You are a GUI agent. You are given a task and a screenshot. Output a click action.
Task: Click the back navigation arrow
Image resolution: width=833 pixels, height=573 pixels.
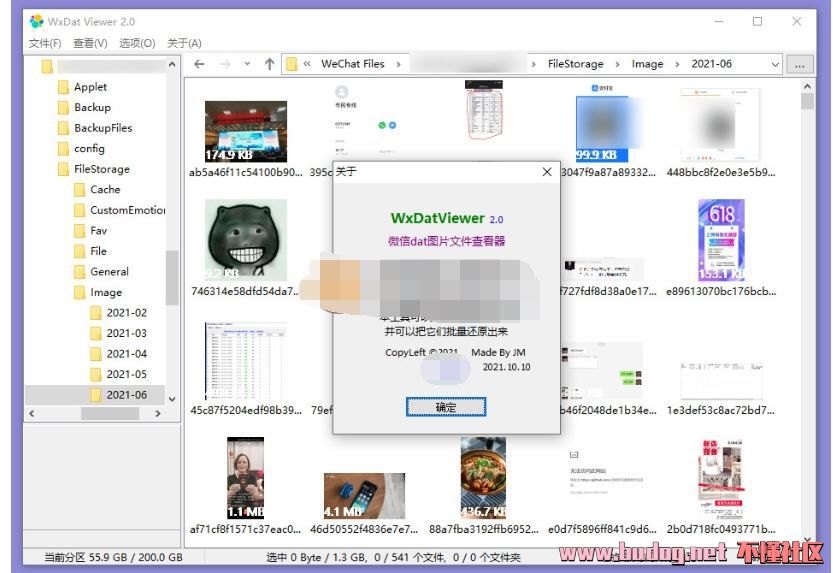[x=199, y=64]
